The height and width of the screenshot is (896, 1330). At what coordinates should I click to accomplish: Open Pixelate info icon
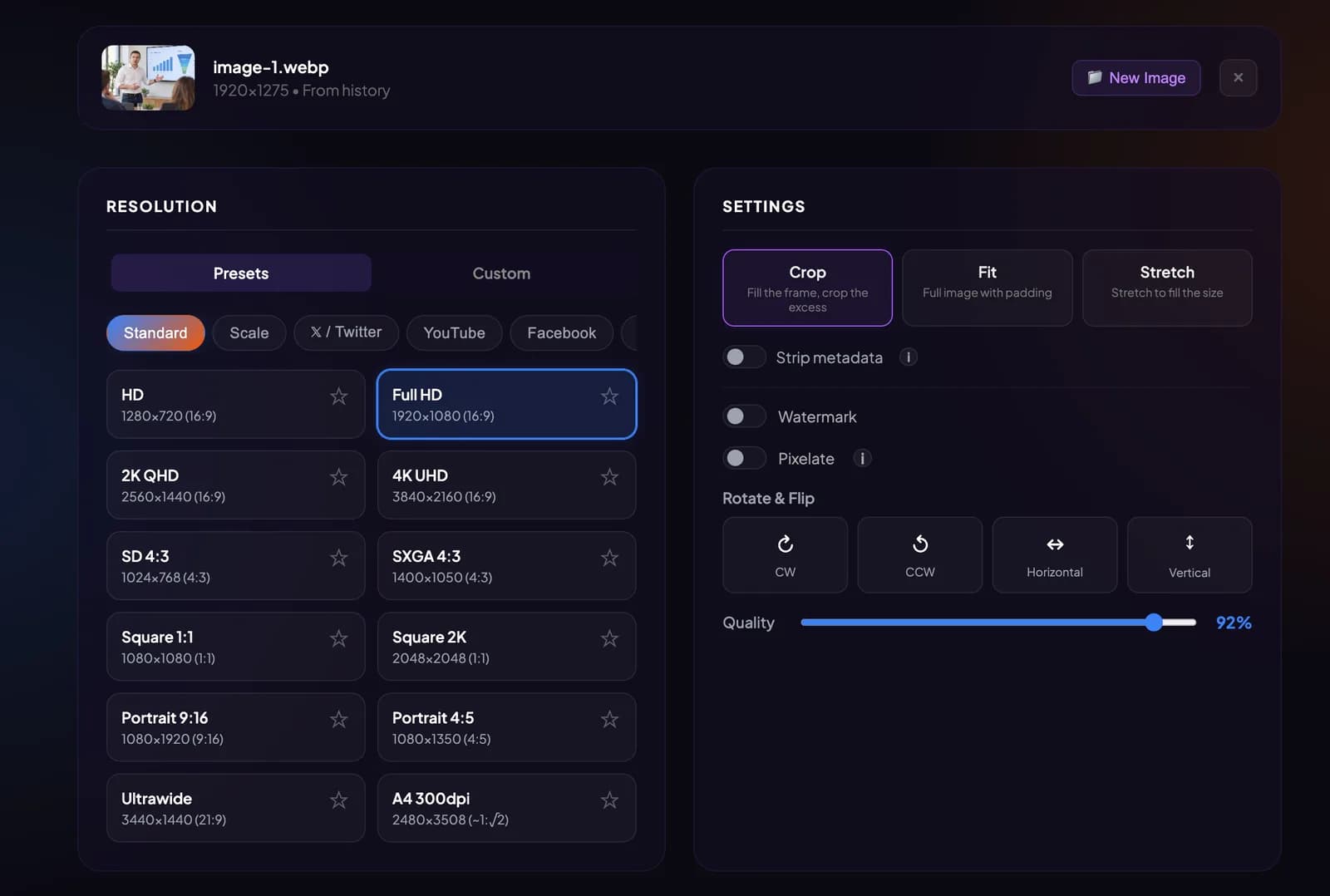tap(862, 458)
